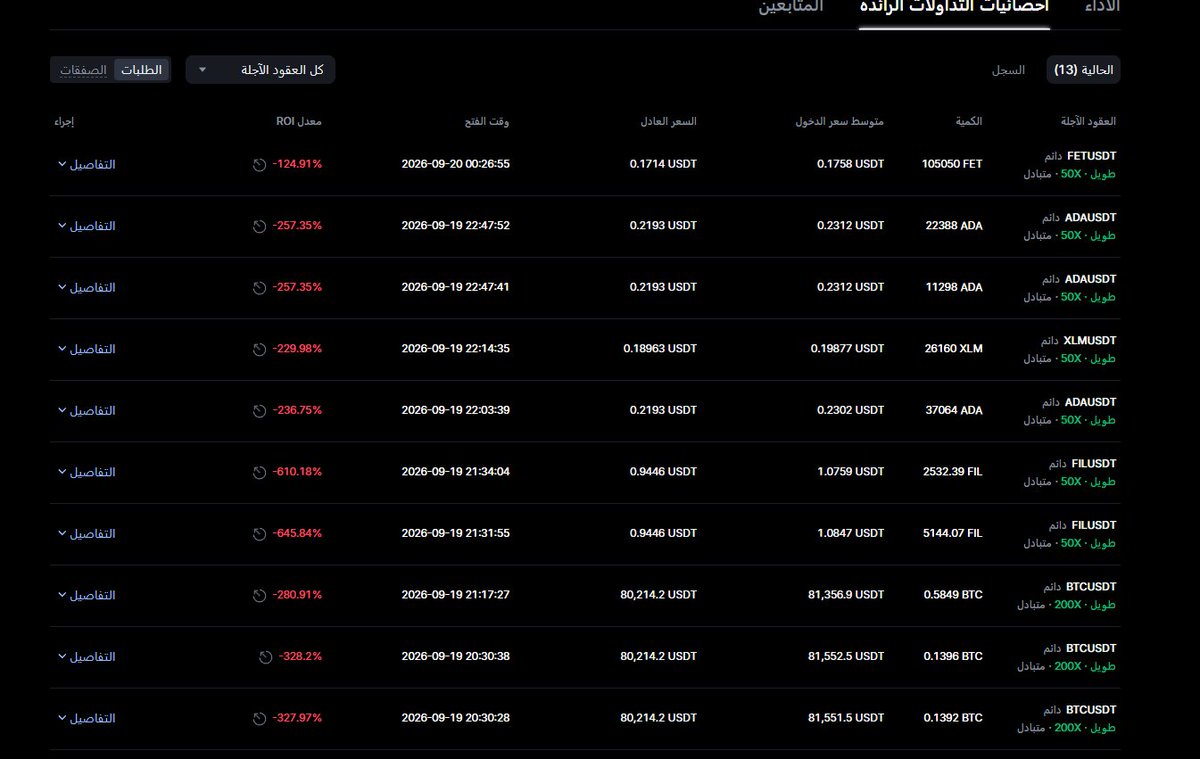Click the circular icon in the 11298 ADA row
This screenshot has width=1200, height=759.
point(260,288)
